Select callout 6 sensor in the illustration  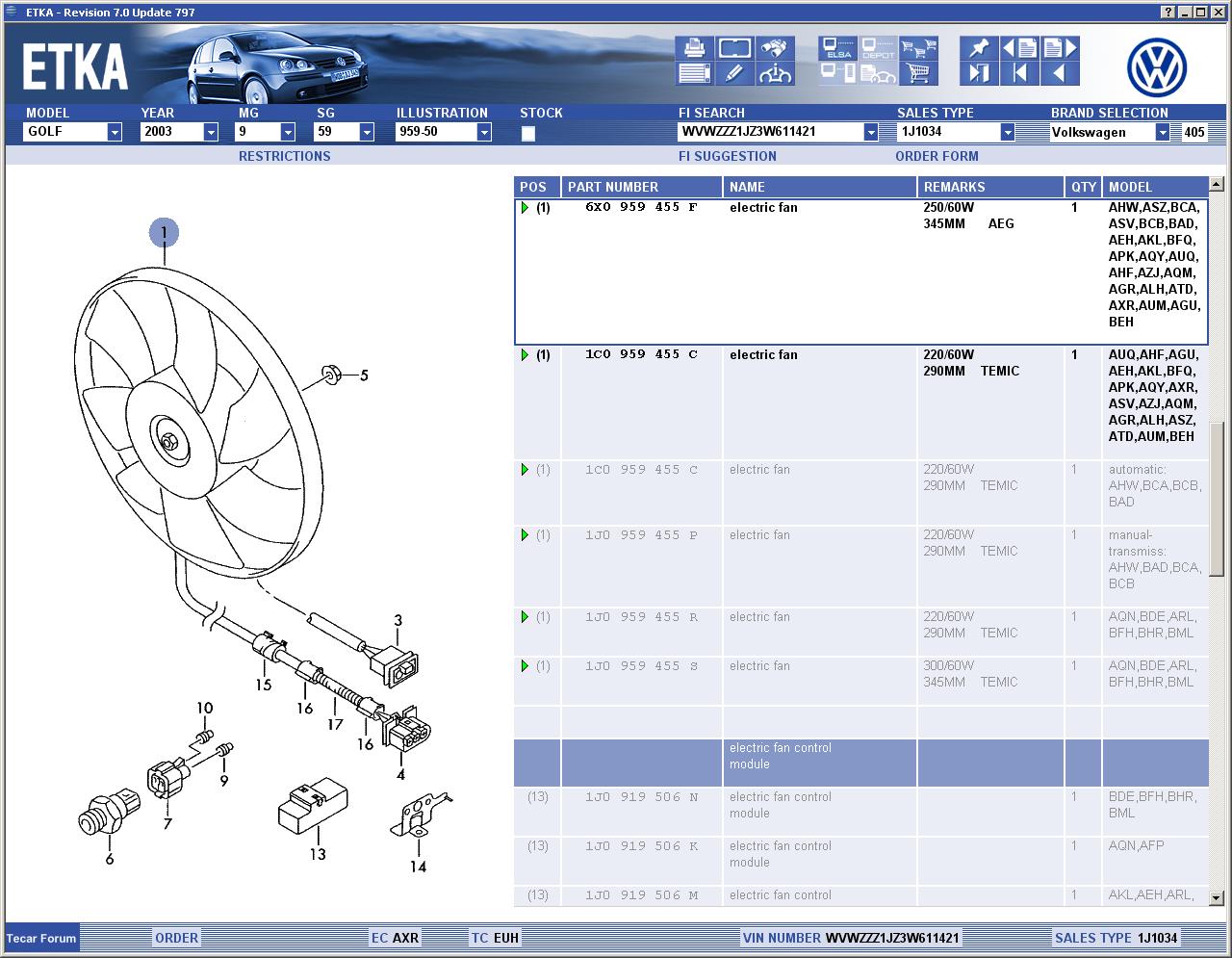click(109, 858)
